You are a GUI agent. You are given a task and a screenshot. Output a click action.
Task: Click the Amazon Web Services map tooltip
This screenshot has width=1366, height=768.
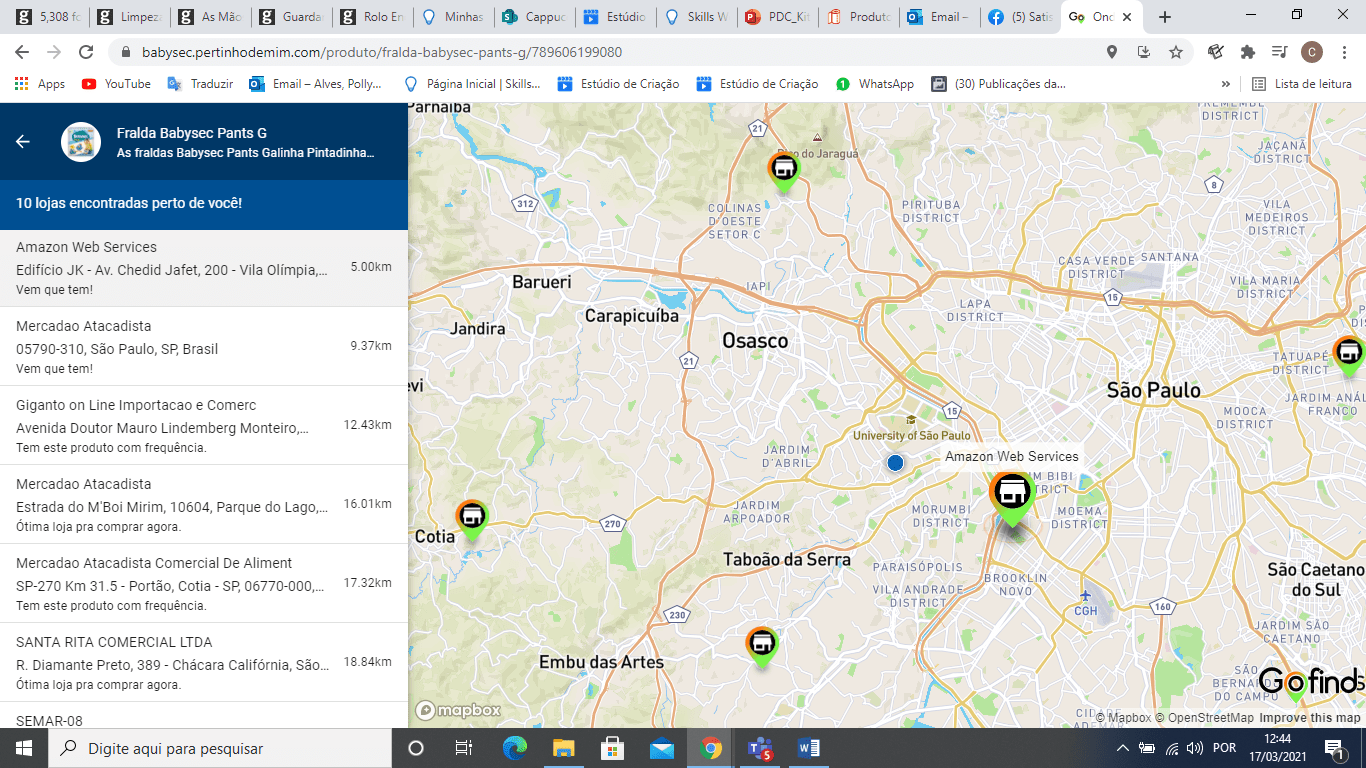point(1012,456)
